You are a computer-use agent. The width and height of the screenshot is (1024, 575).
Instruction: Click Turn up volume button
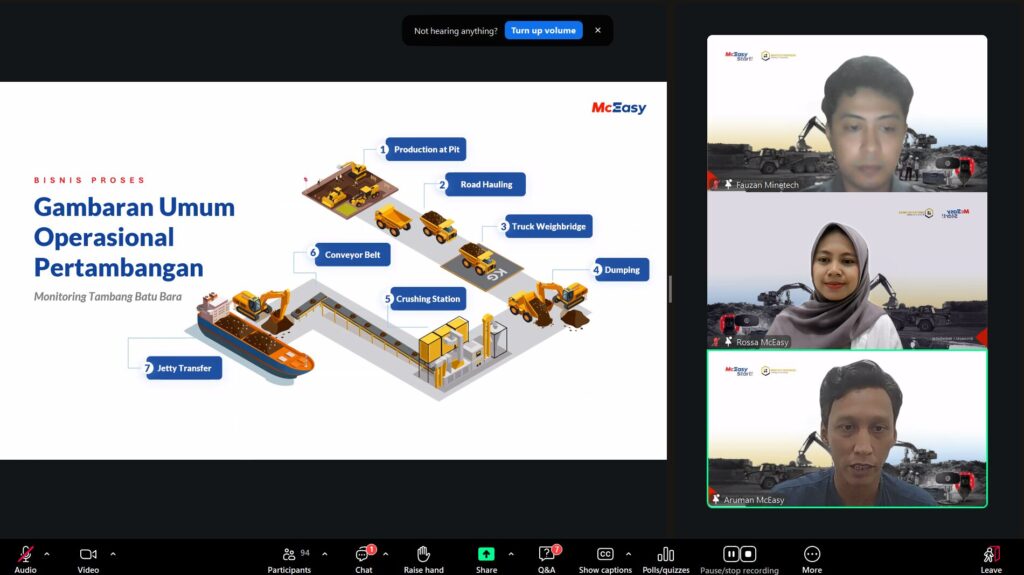click(543, 31)
